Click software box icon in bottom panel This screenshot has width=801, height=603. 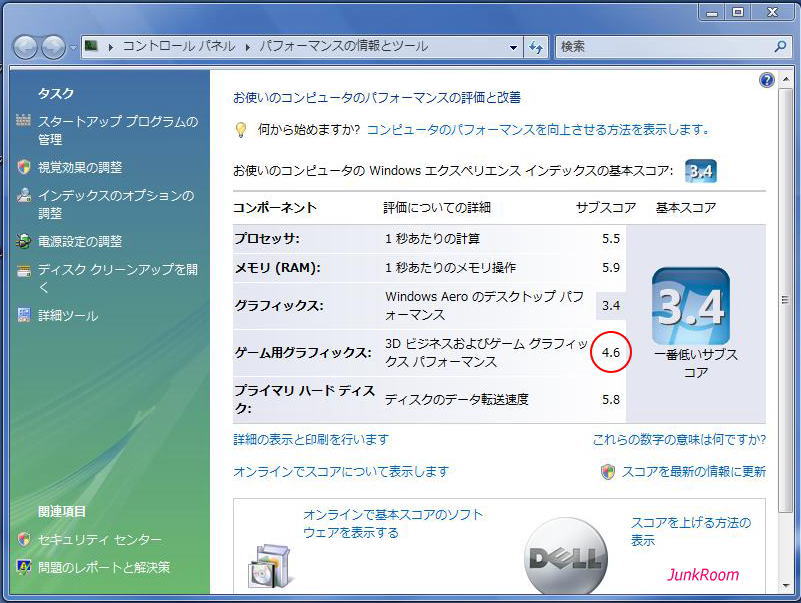coord(271,565)
